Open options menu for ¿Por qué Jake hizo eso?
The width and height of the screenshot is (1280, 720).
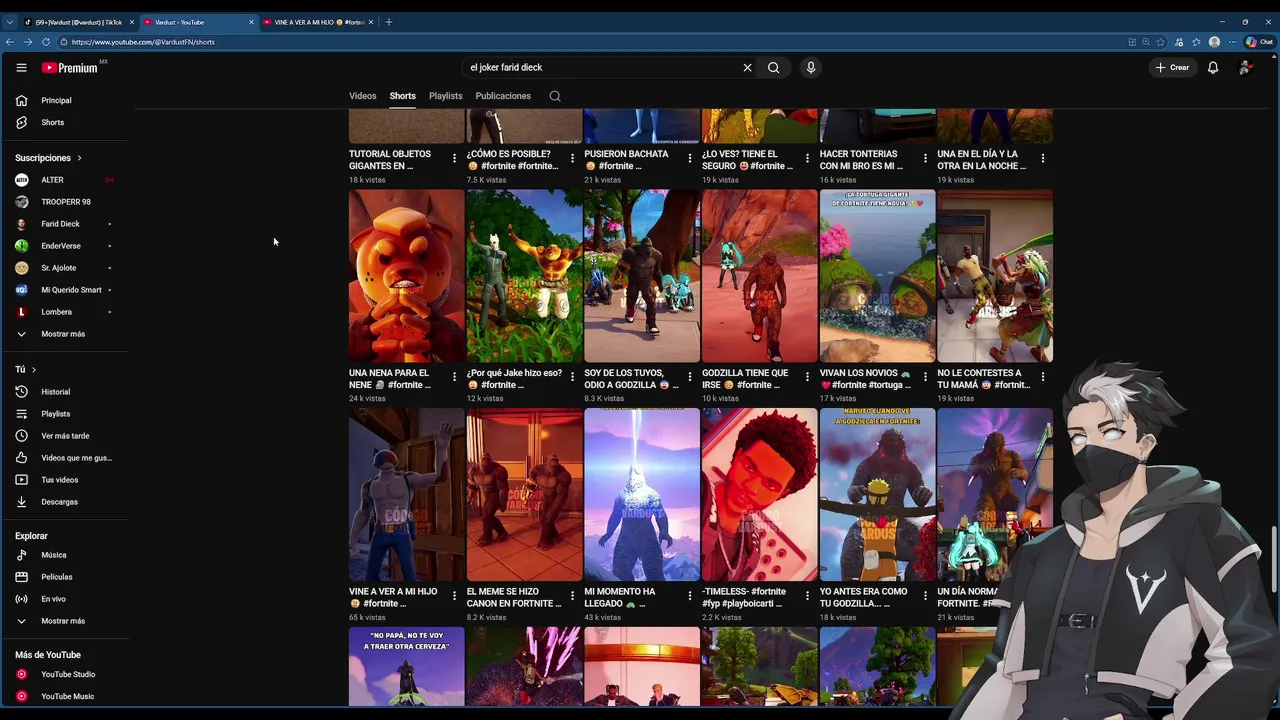[x=572, y=377]
